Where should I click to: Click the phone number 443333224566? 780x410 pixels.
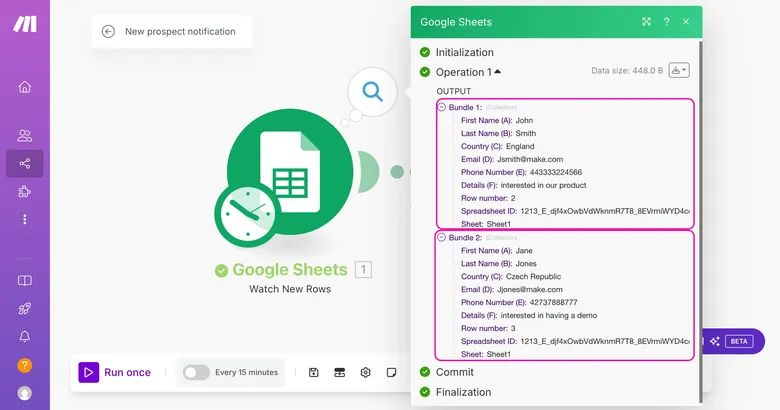pyautogui.click(x=556, y=172)
